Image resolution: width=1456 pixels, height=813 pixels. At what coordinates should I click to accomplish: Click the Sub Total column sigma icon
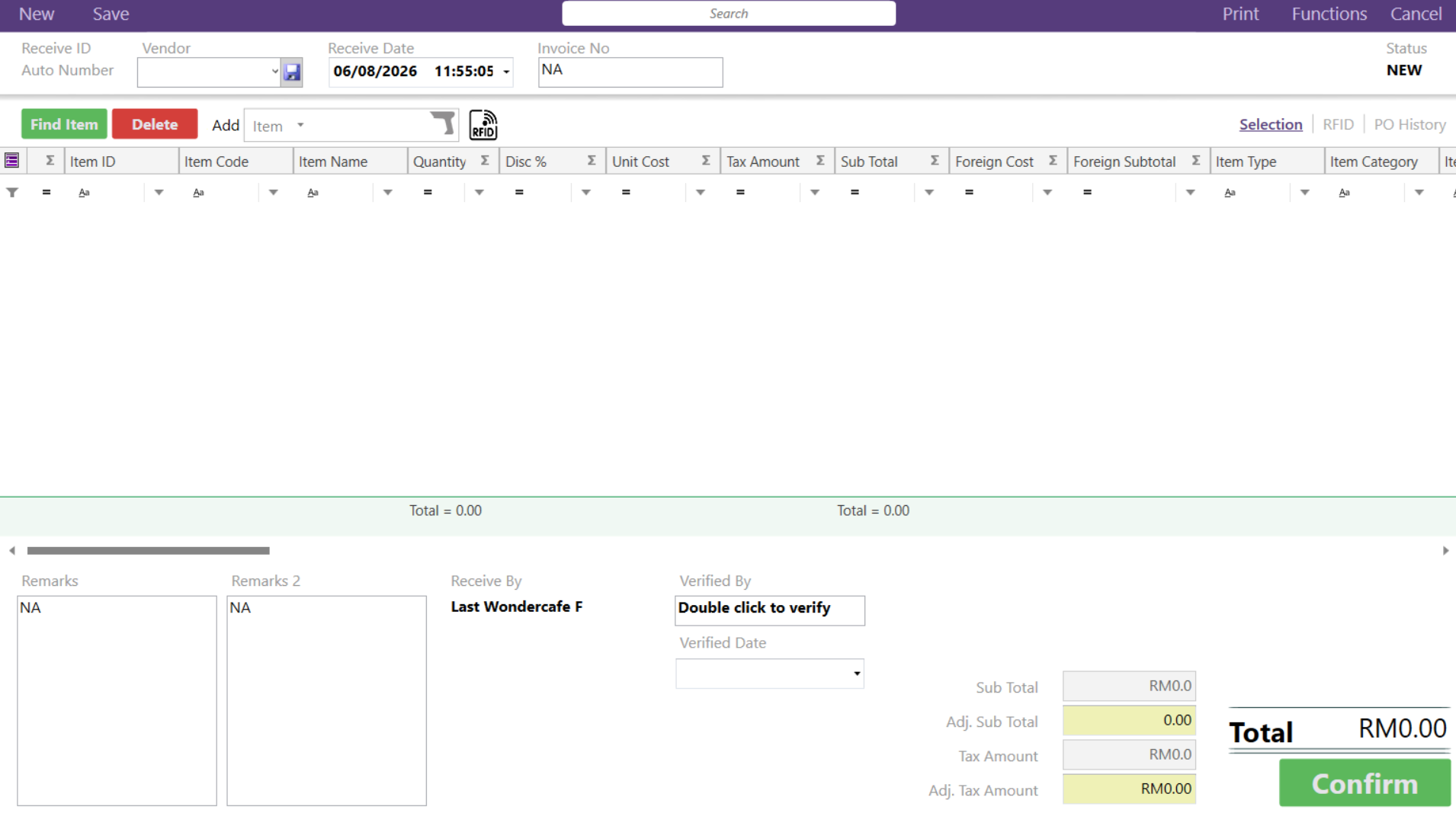click(x=935, y=161)
